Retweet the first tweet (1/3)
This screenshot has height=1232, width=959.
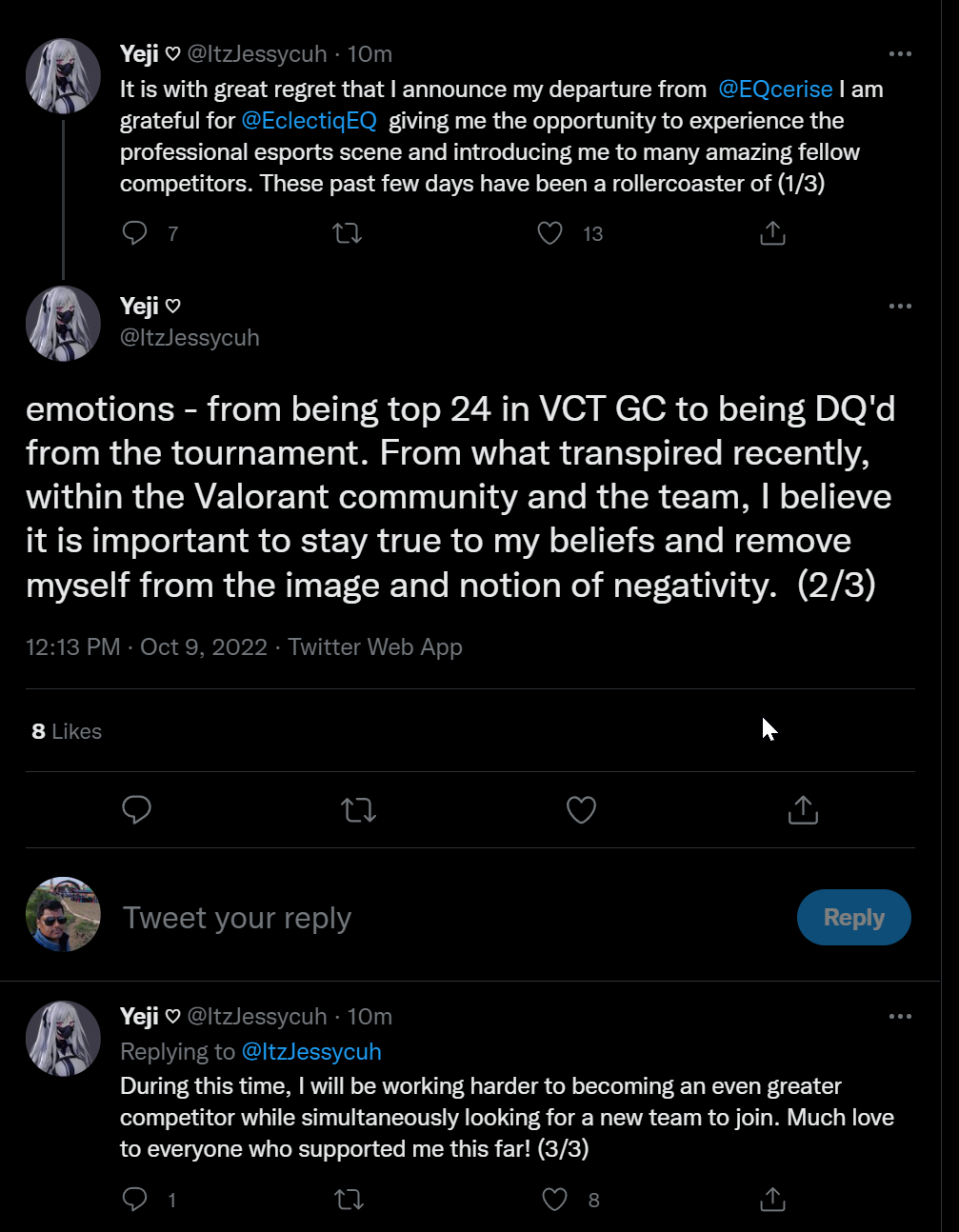pyautogui.click(x=348, y=233)
